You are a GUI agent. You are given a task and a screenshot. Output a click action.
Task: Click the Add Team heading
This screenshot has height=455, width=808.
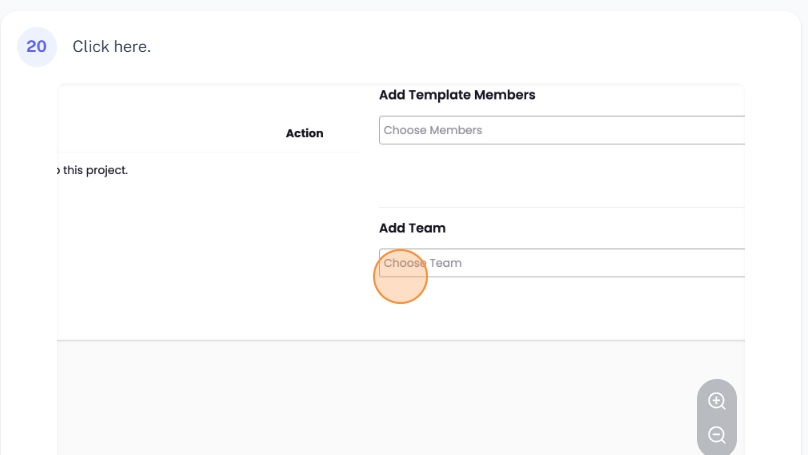[412, 228]
